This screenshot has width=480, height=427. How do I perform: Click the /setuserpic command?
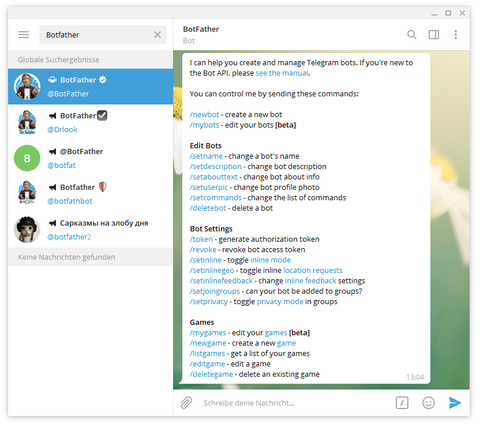[x=209, y=187]
